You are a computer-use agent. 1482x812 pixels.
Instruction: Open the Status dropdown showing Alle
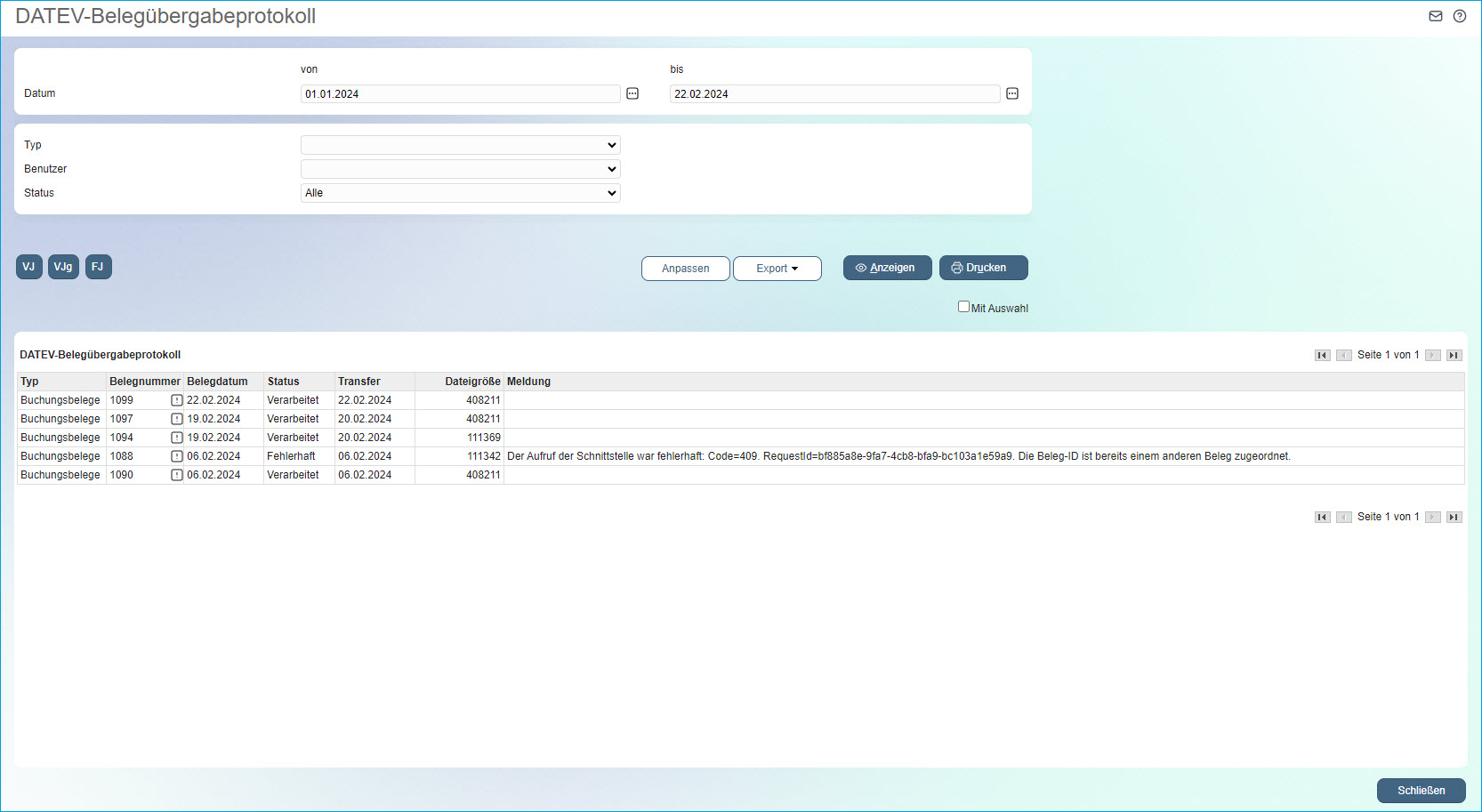point(461,193)
